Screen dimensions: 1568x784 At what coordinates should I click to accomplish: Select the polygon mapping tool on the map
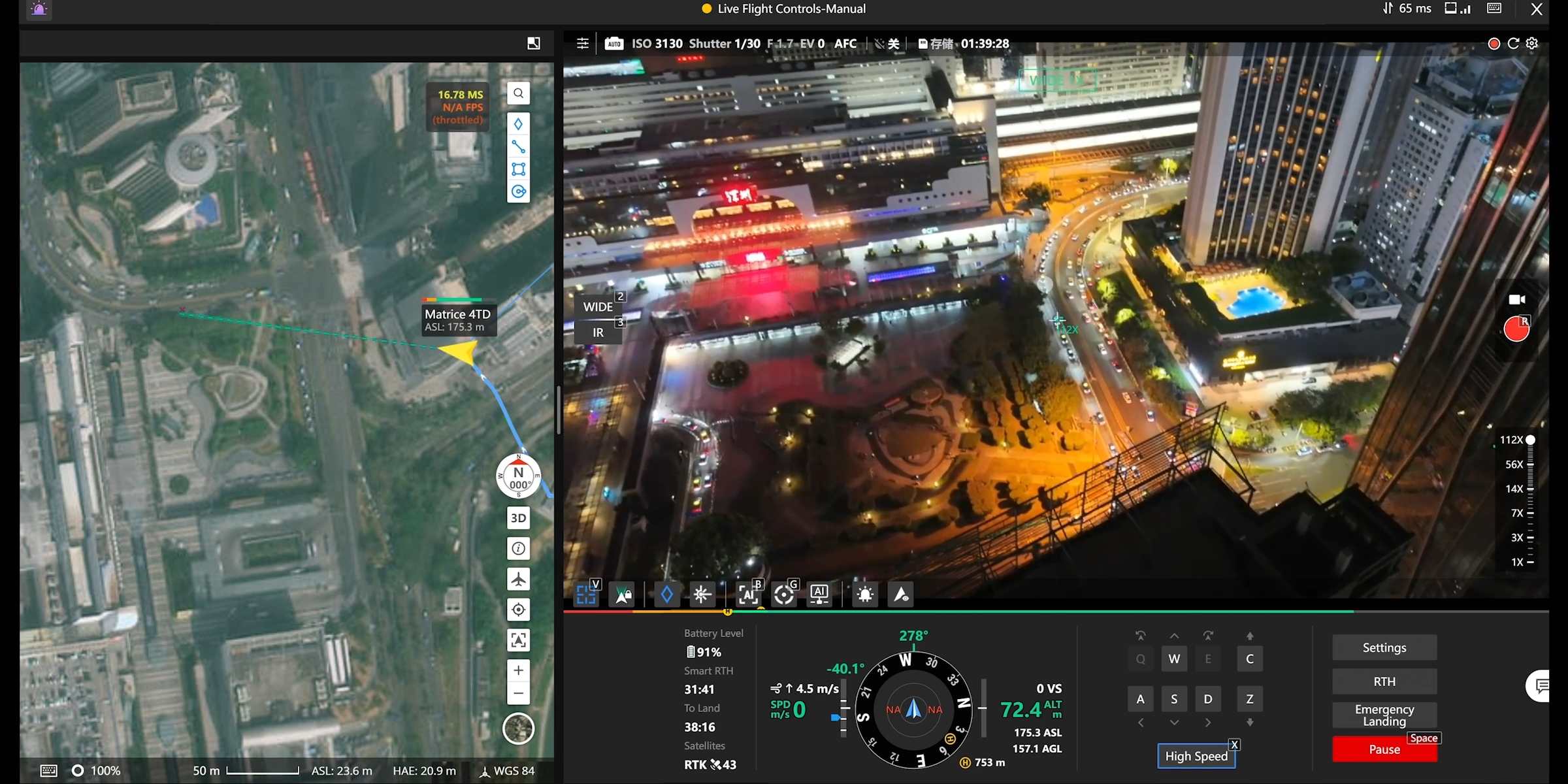click(518, 169)
